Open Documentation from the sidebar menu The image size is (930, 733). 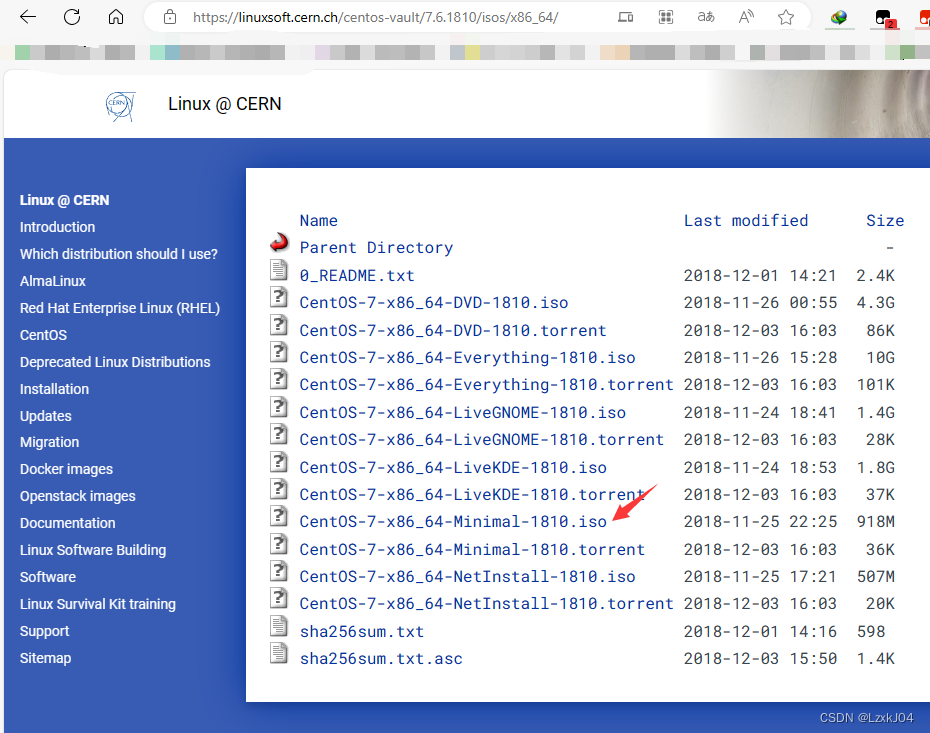[67, 522]
